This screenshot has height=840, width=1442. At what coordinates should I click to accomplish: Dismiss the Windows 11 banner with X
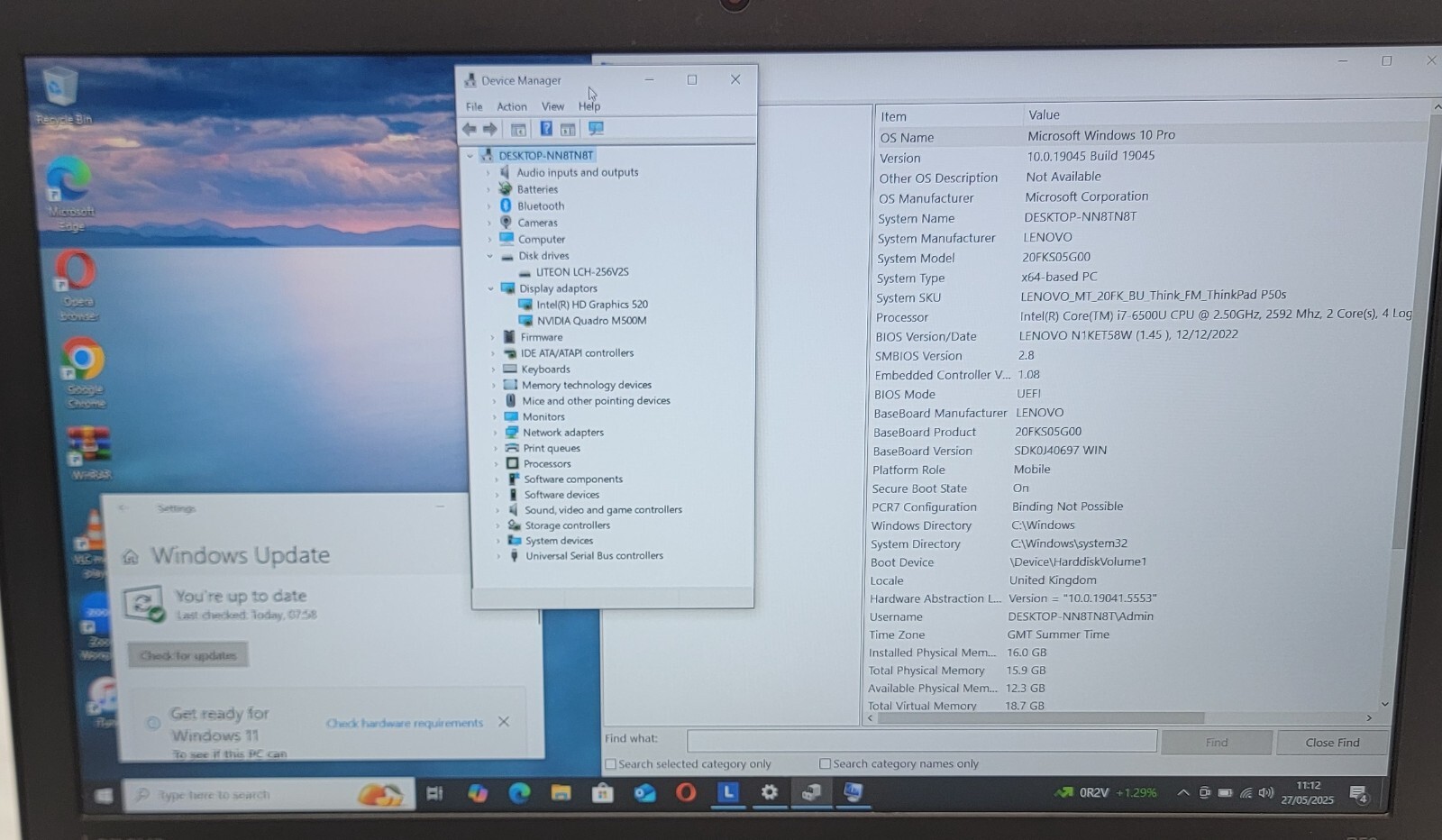[x=504, y=722]
